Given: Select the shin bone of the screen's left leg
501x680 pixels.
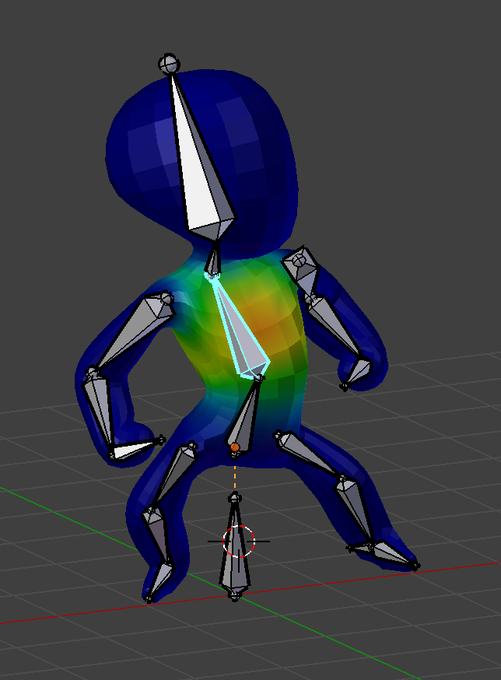Looking at the screenshot, I should point(156,538).
